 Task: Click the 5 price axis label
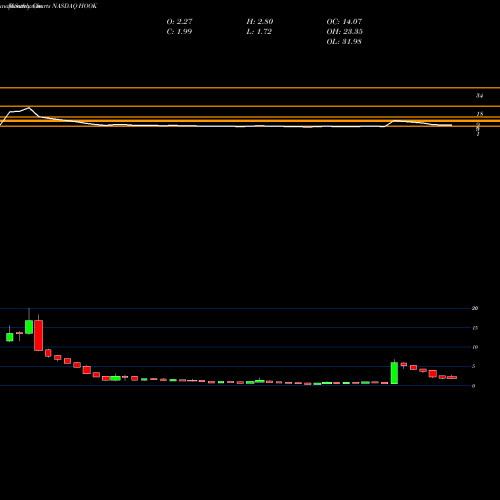click(x=474, y=366)
